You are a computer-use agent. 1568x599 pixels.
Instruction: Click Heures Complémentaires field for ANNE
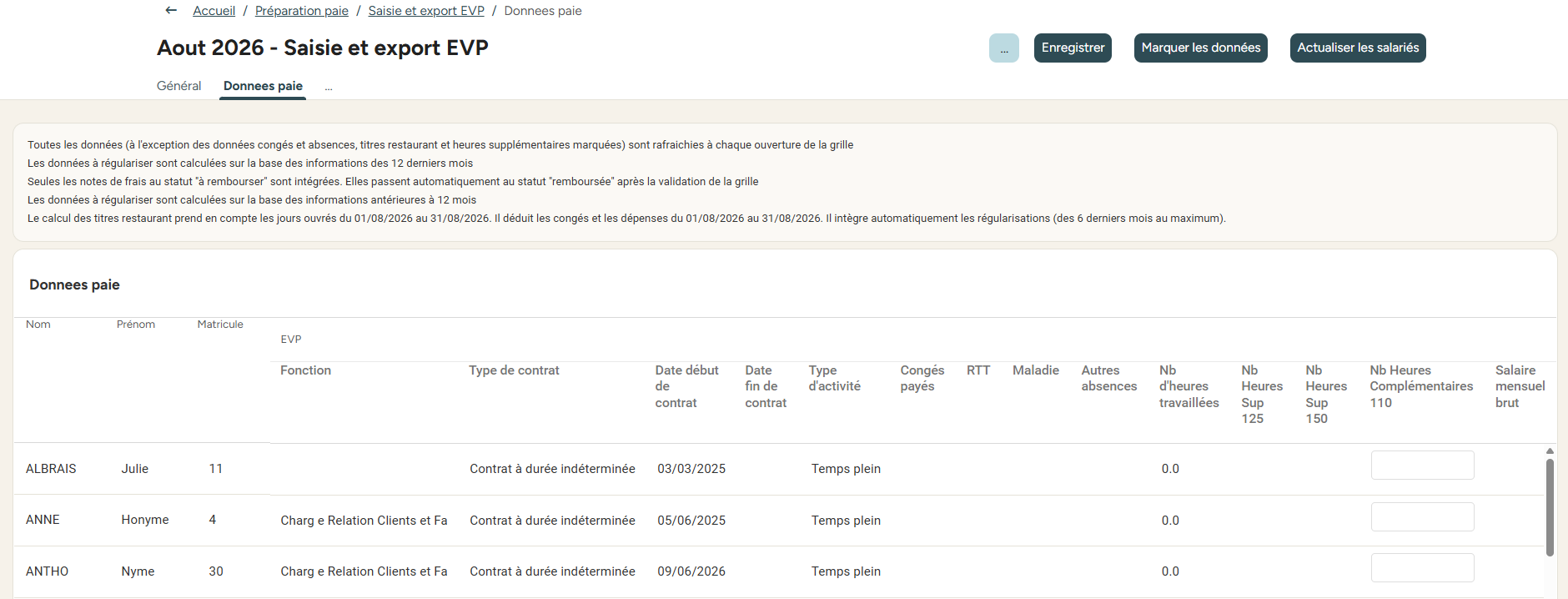click(1423, 517)
